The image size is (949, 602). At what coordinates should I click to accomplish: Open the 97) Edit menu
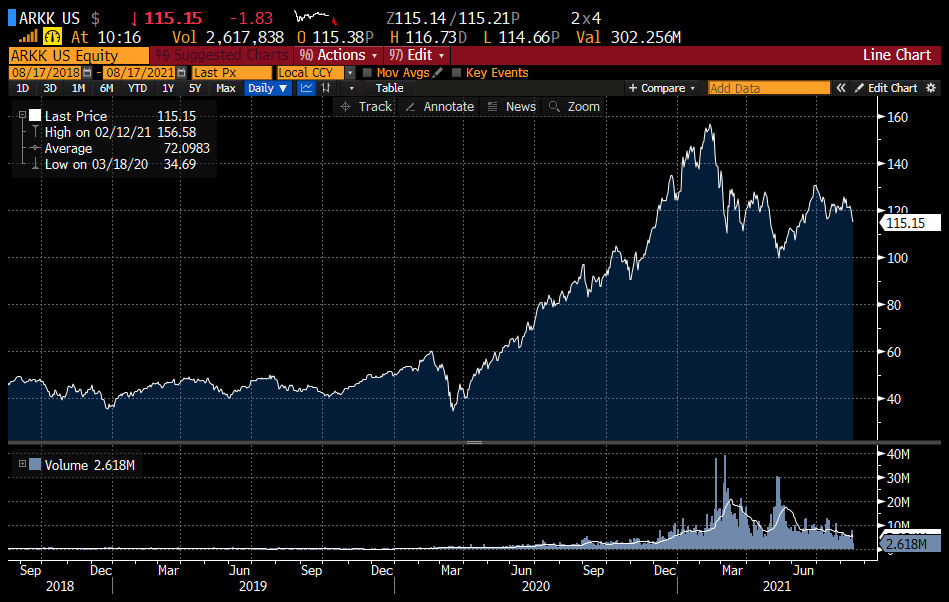pyautogui.click(x=416, y=55)
